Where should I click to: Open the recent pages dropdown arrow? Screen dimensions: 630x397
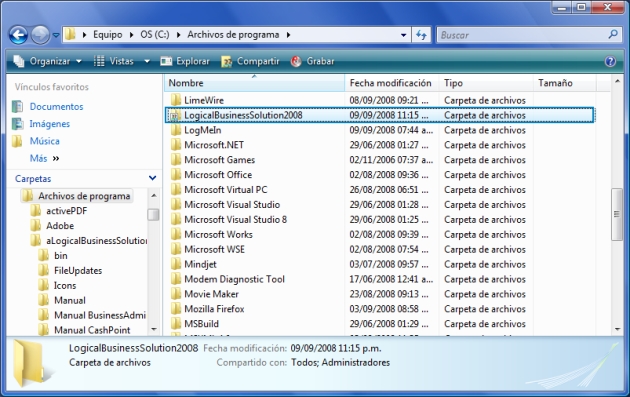point(56,35)
